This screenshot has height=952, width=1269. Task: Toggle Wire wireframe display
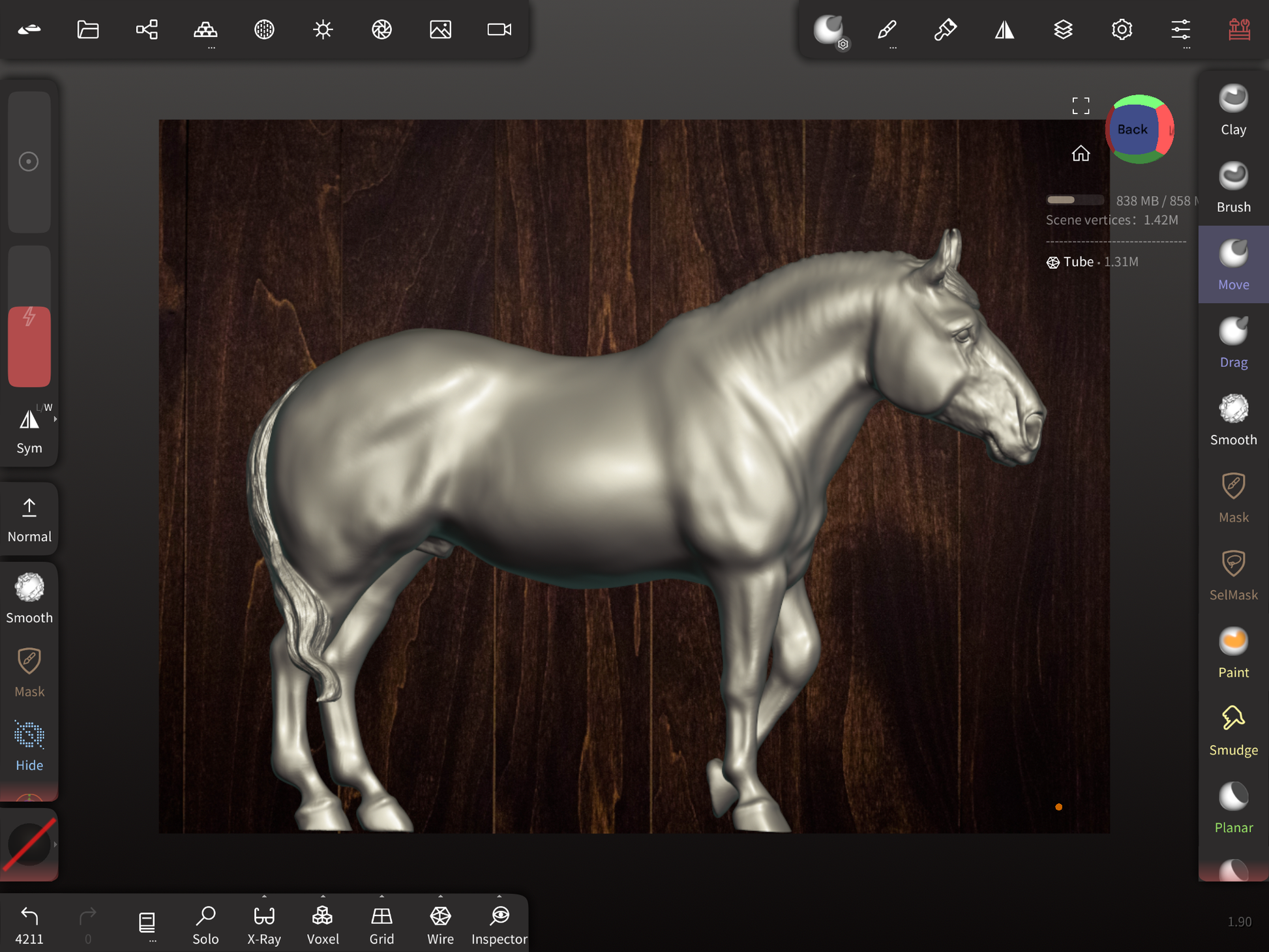click(440, 924)
